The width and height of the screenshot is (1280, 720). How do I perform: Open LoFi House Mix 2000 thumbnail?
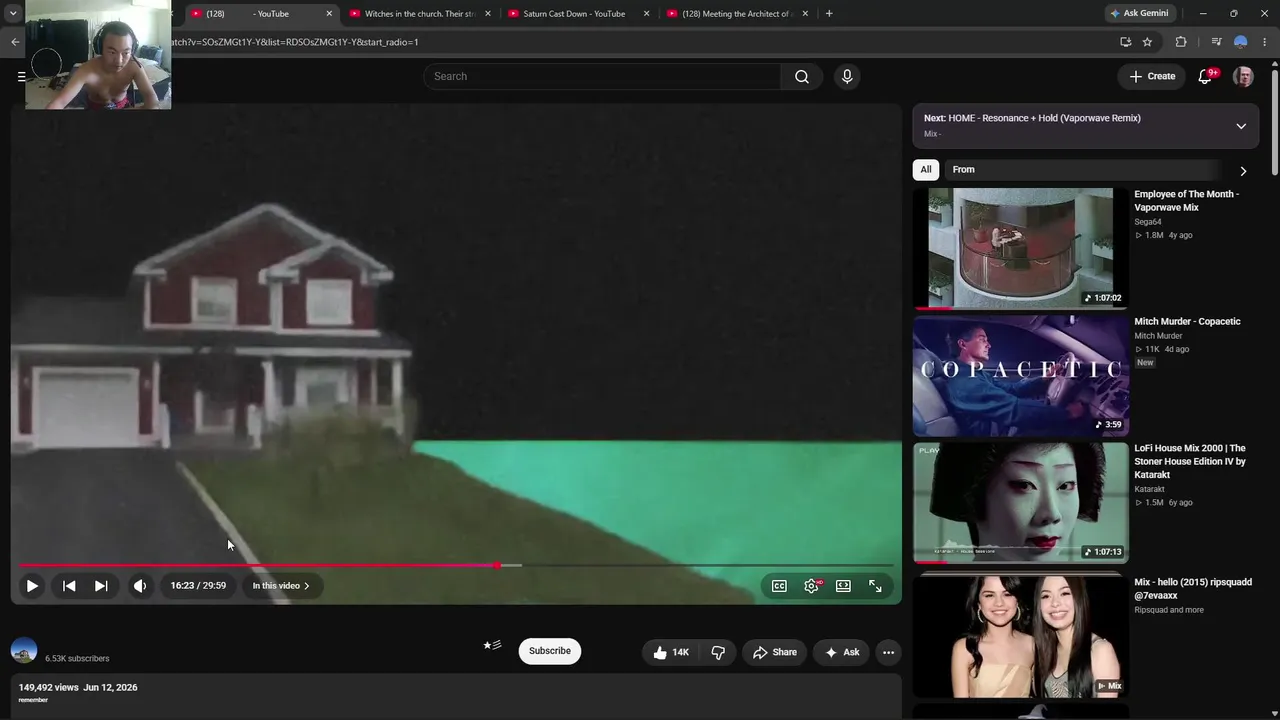[x=1020, y=503]
